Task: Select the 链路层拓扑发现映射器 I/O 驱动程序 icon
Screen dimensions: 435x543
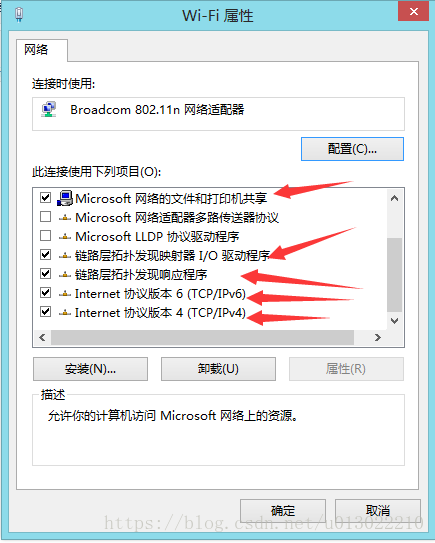Action: pos(65,256)
